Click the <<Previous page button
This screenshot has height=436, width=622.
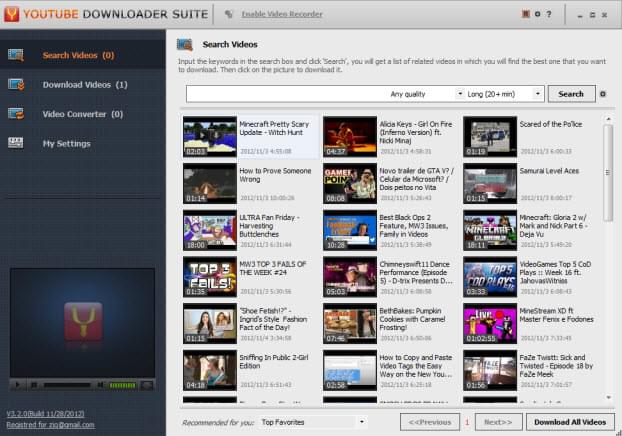pyautogui.click(x=430, y=422)
